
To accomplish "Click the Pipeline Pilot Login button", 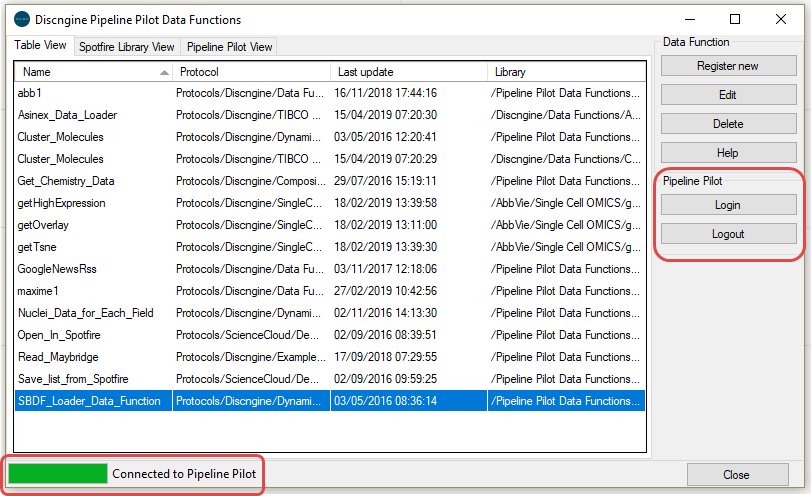I will click(728, 205).
